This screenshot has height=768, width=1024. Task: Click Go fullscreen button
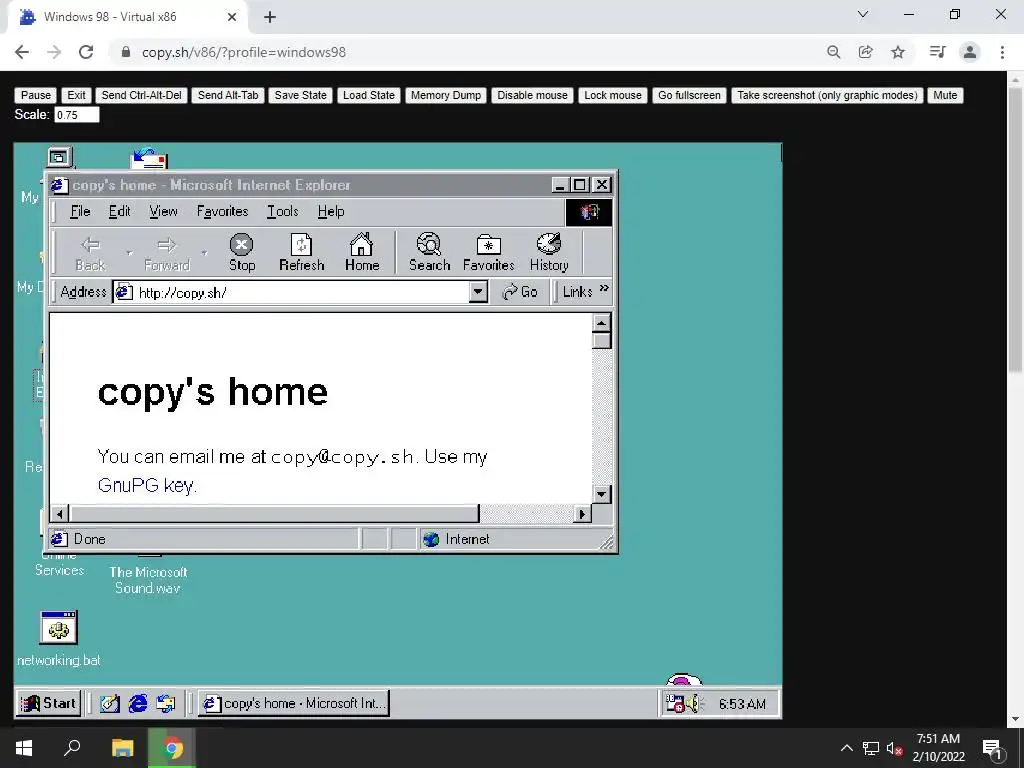pyautogui.click(x=689, y=95)
